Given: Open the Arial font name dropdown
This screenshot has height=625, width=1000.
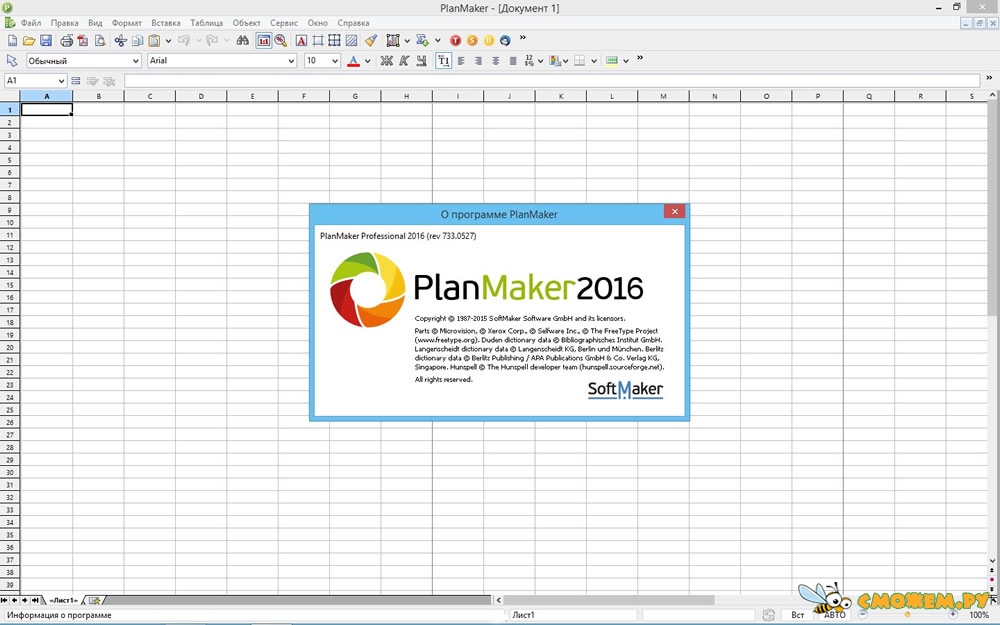Looking at the screenshot, I should [291, 61].
